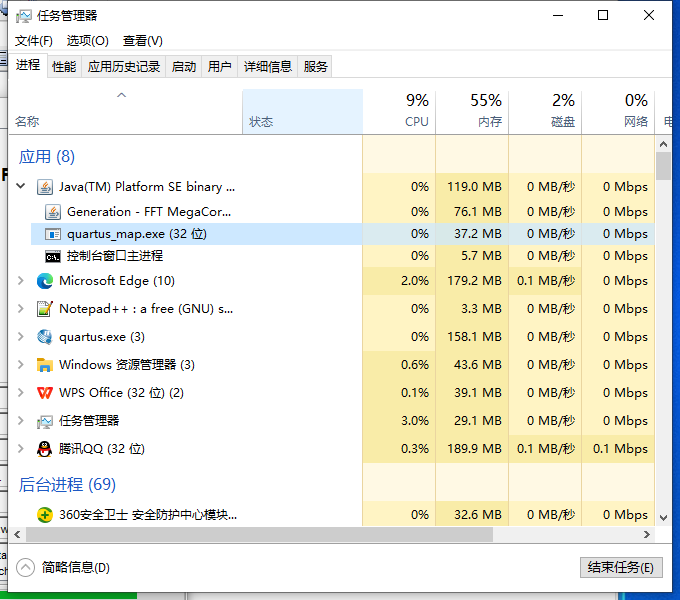Screen dimensions: 680x600
Task: Switch to the 启动 tab
Action: 183,67
